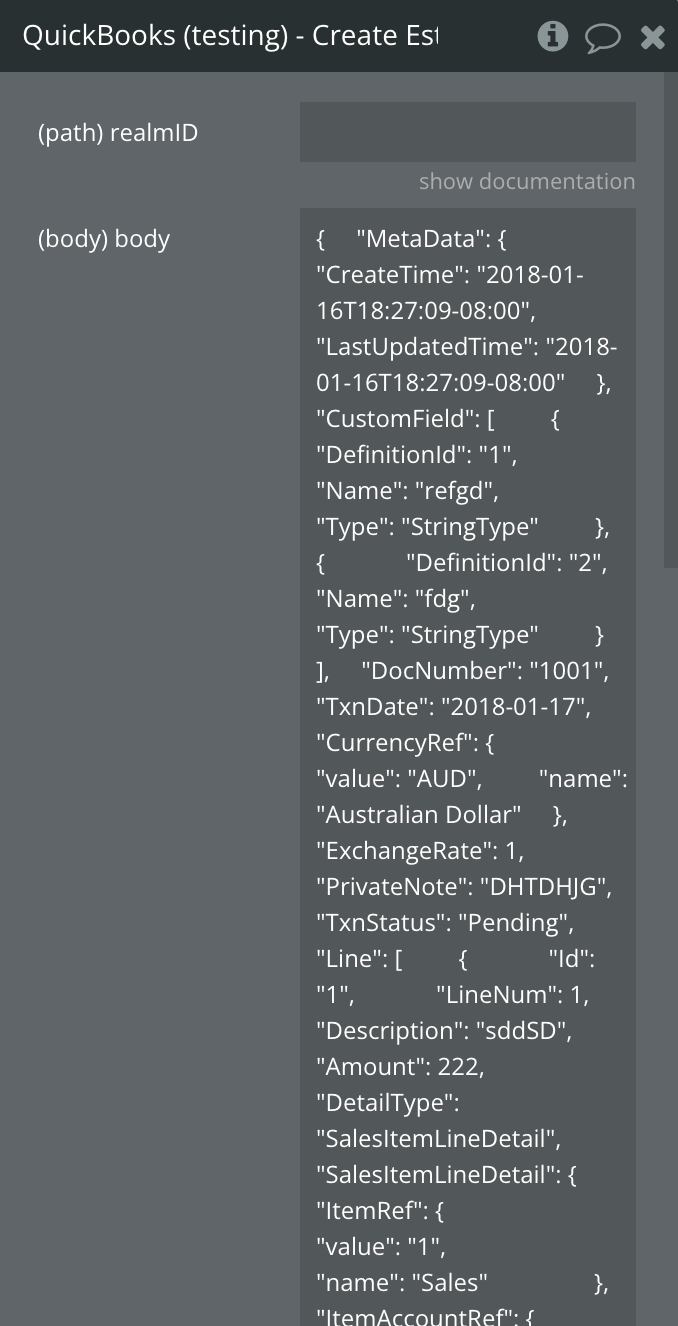Close the QuickBooks Create Estimate panel
This screenshot has width=678, height=1326.
pos(652,38)
